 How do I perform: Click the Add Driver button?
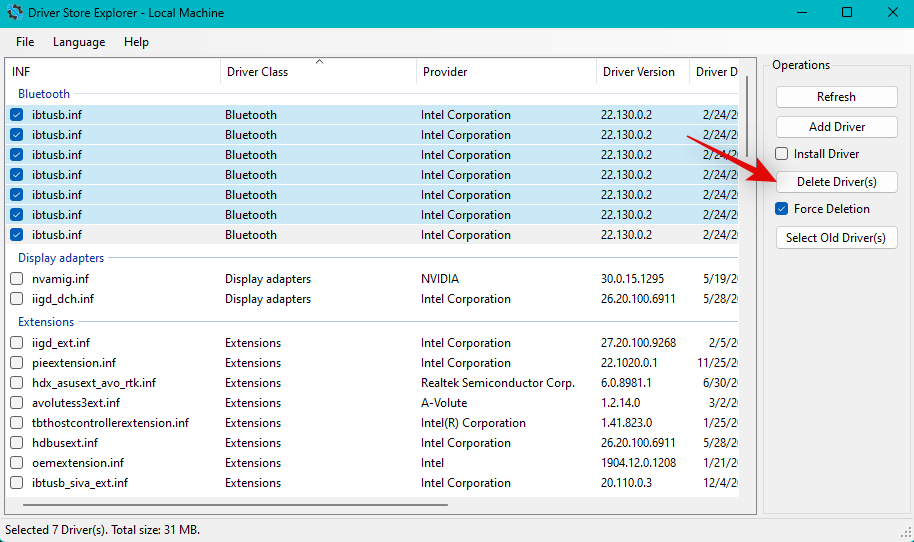(x=836, y=126)
